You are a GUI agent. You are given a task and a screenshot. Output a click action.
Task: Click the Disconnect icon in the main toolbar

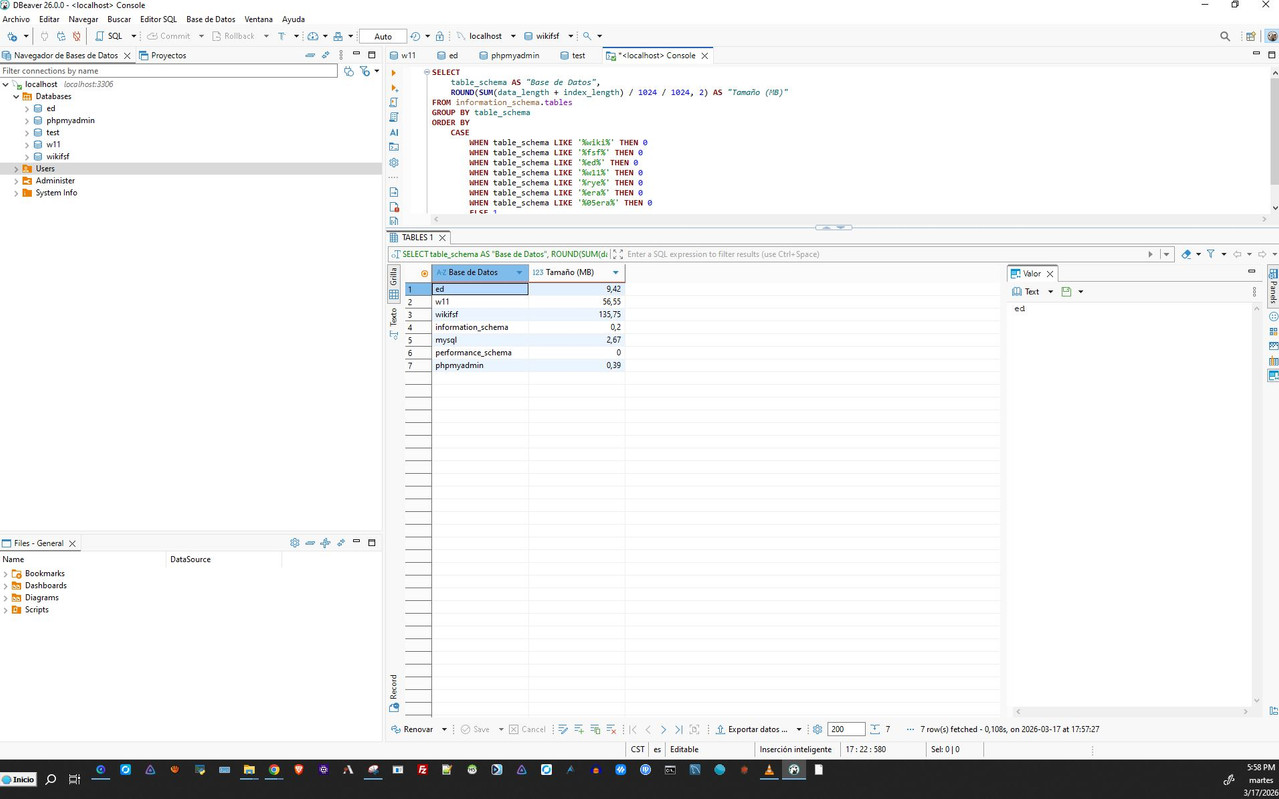click(77, 36)
